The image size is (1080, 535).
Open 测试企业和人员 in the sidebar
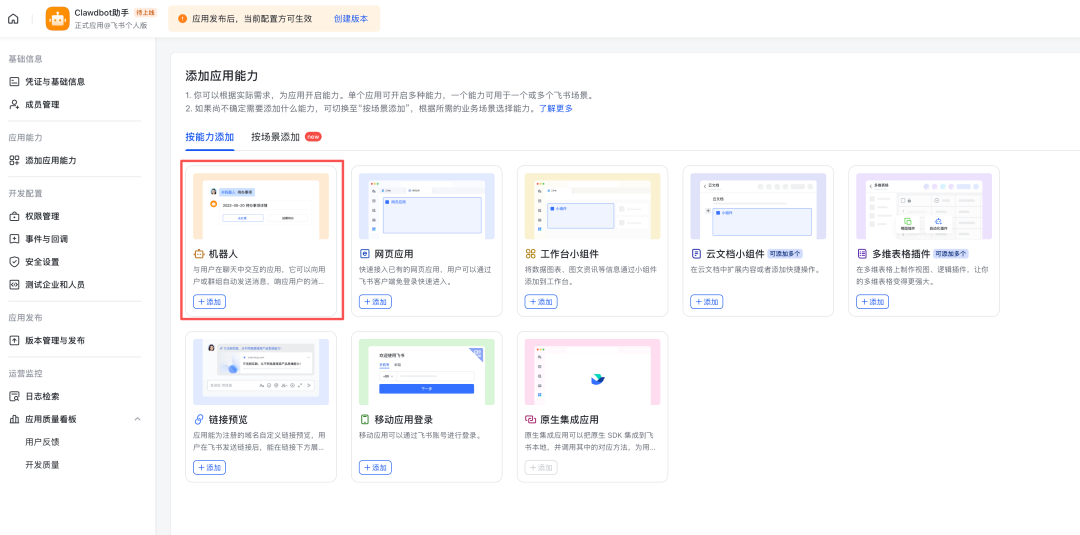point(55,284)
